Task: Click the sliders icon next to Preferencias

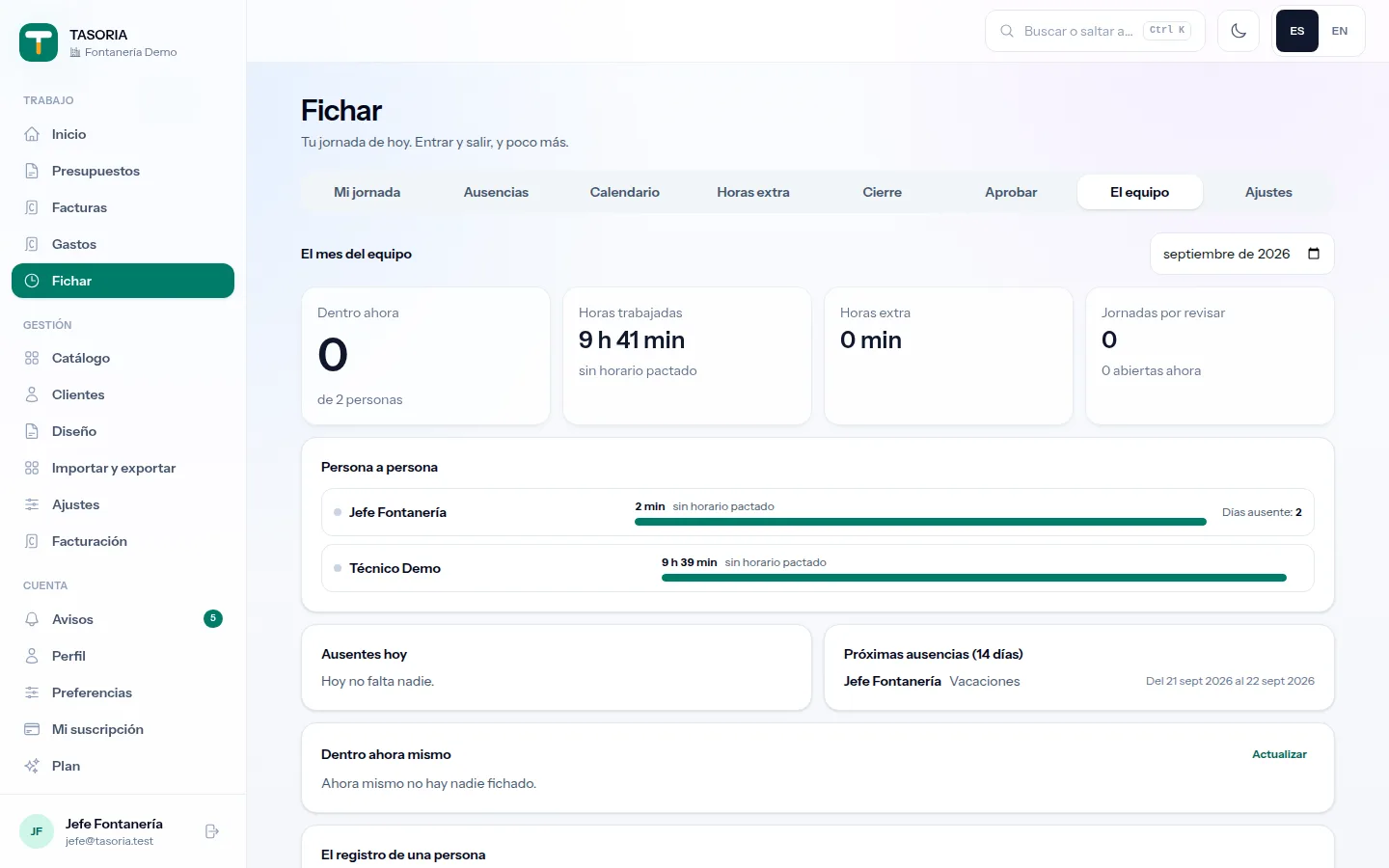Action: click(x=32, y=692)
